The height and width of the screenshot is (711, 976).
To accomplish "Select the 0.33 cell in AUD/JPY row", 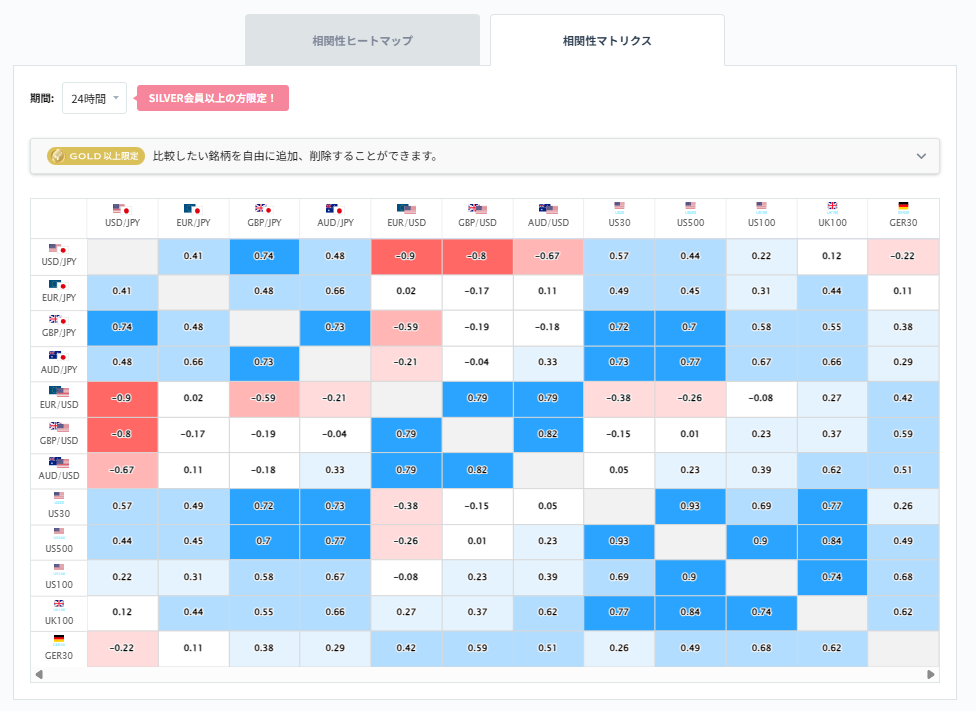I will click(548, 362).
